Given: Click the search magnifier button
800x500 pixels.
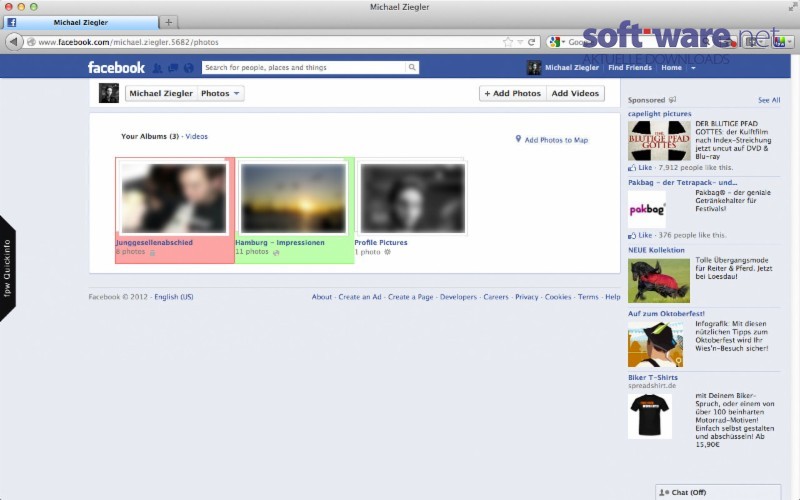Looking at the screenshot, I should coord(412,67).
